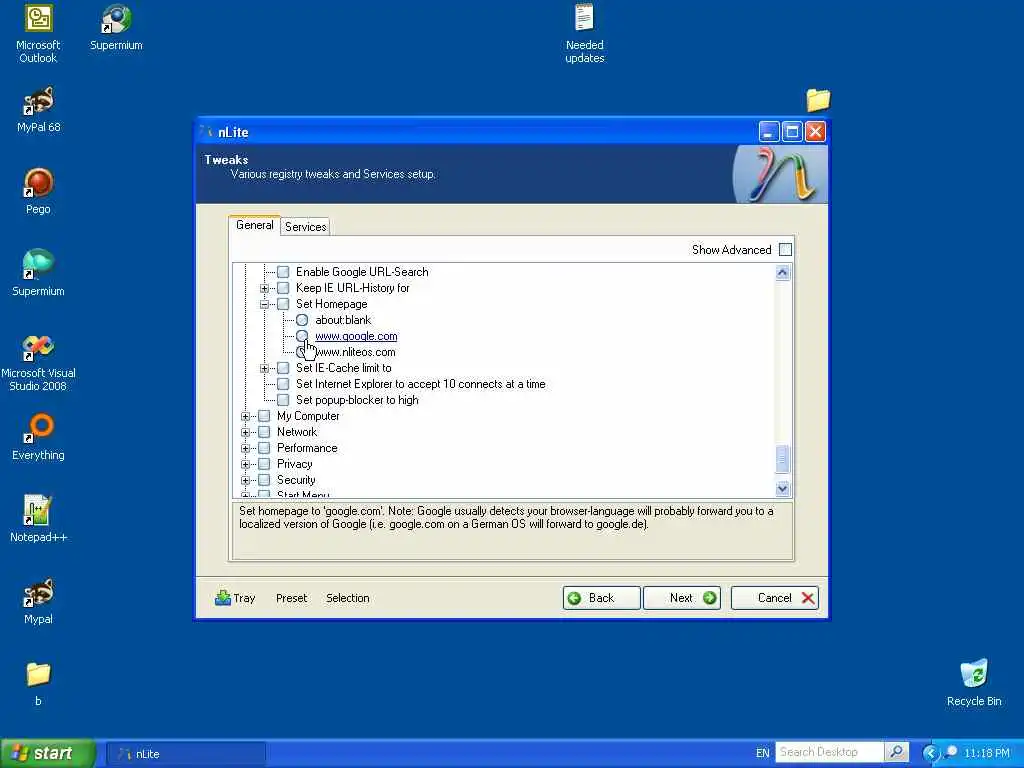Proceed with the Next button
1024x768 pixels.
(x=682, y=598)
